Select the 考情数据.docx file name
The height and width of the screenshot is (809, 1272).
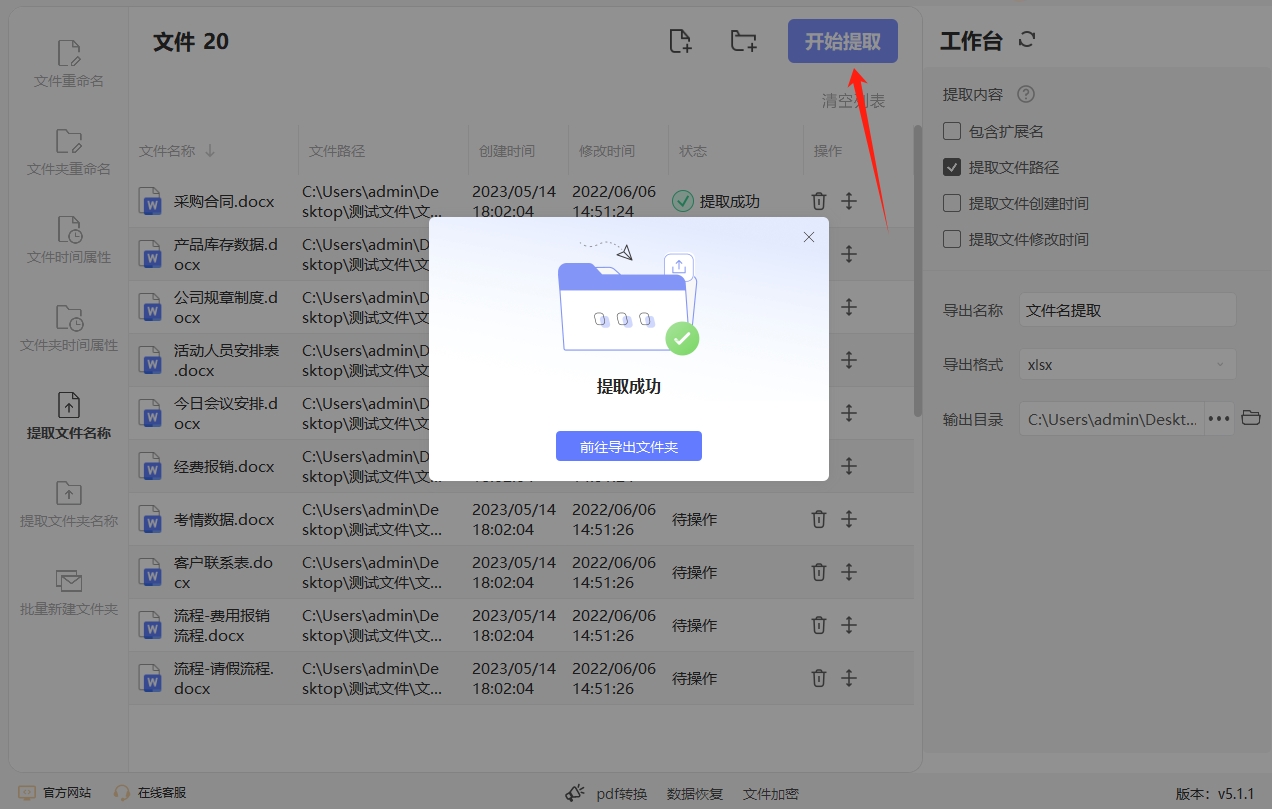tap(224, 519)
